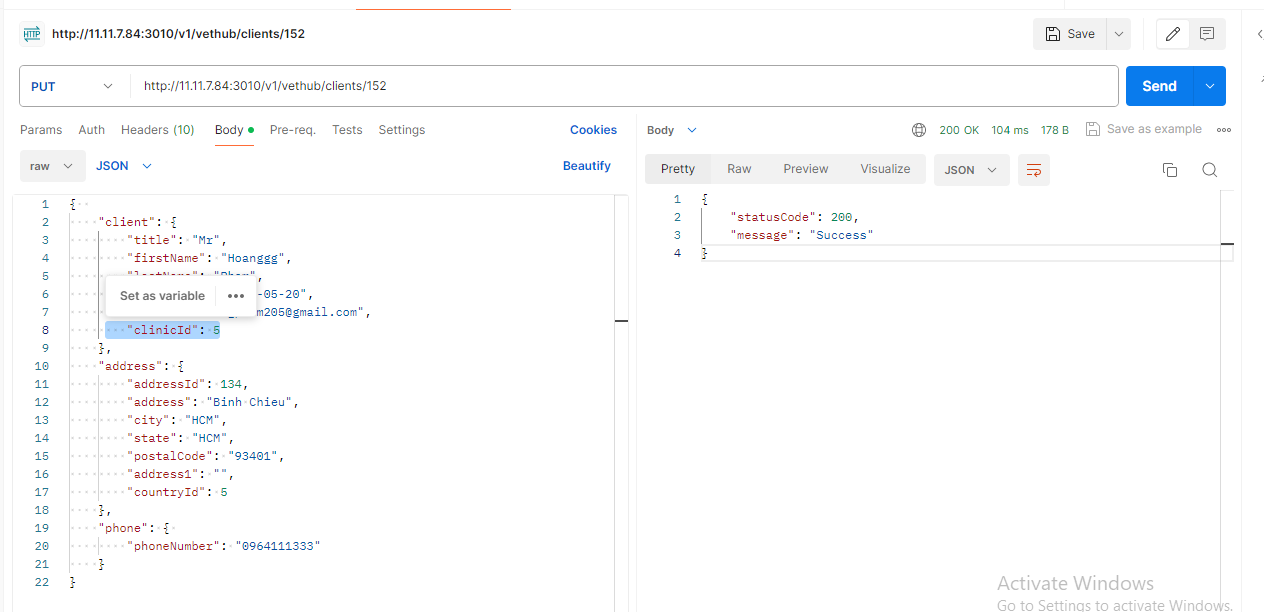Click the highlighted "clinicId": 5 line
1264x612 pixels.
(x=162, y=330)
